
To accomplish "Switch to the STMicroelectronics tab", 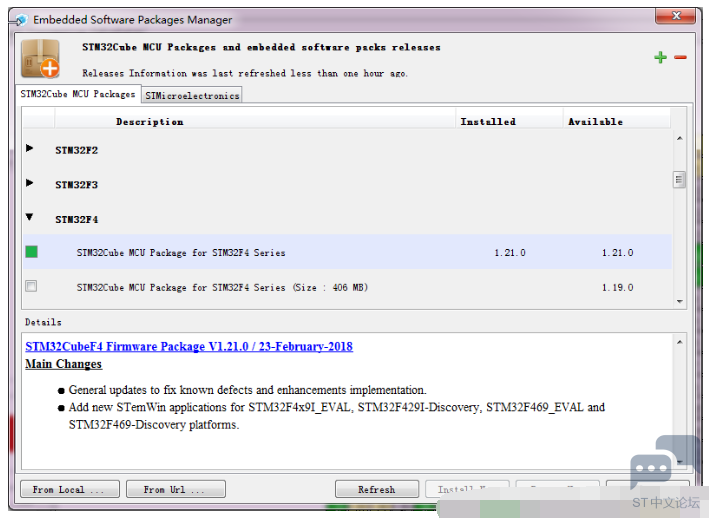I will (x=192, y=96).
